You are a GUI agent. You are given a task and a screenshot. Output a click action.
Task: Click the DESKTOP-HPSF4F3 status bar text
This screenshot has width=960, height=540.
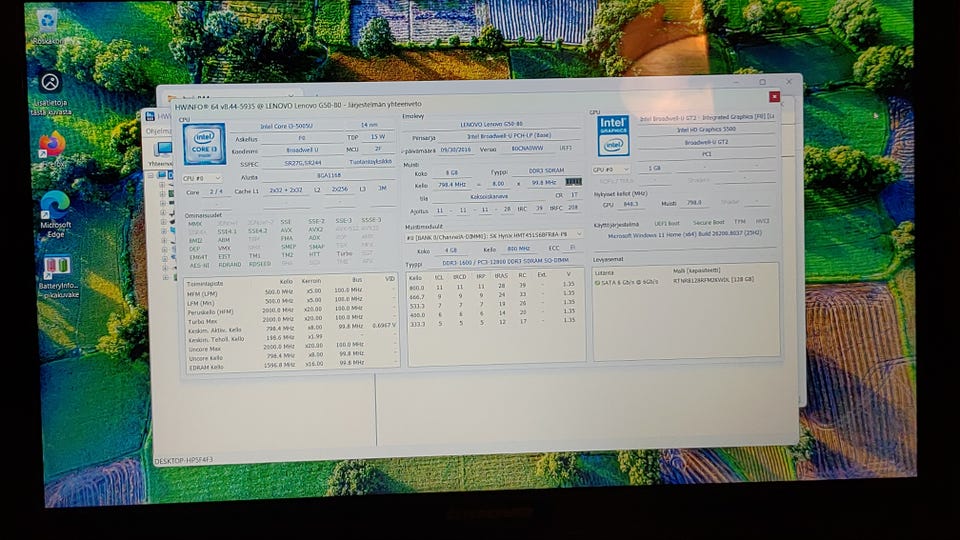click(x=184, y=460)
